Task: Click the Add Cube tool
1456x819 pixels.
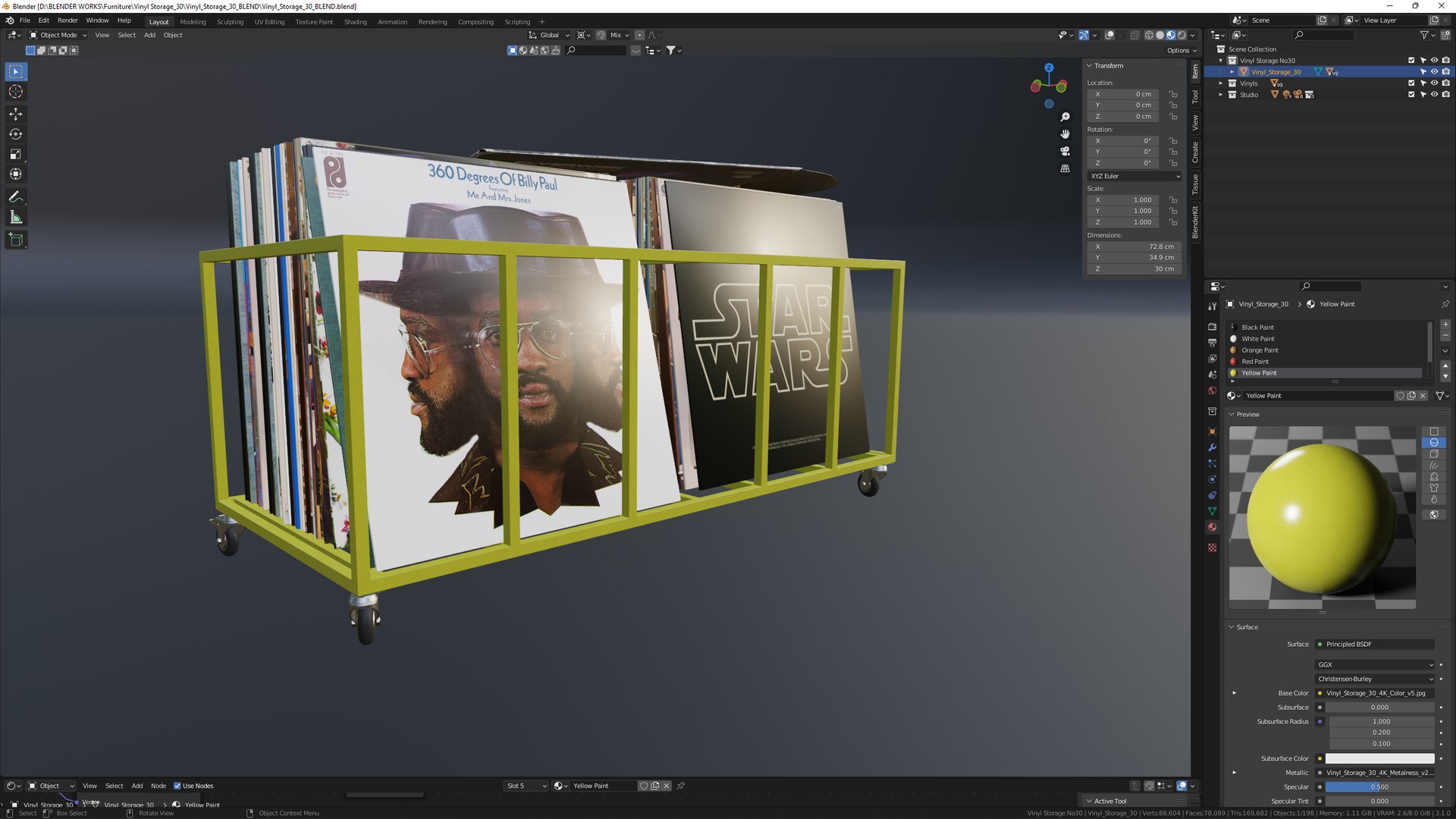Action: coord(15,240)
